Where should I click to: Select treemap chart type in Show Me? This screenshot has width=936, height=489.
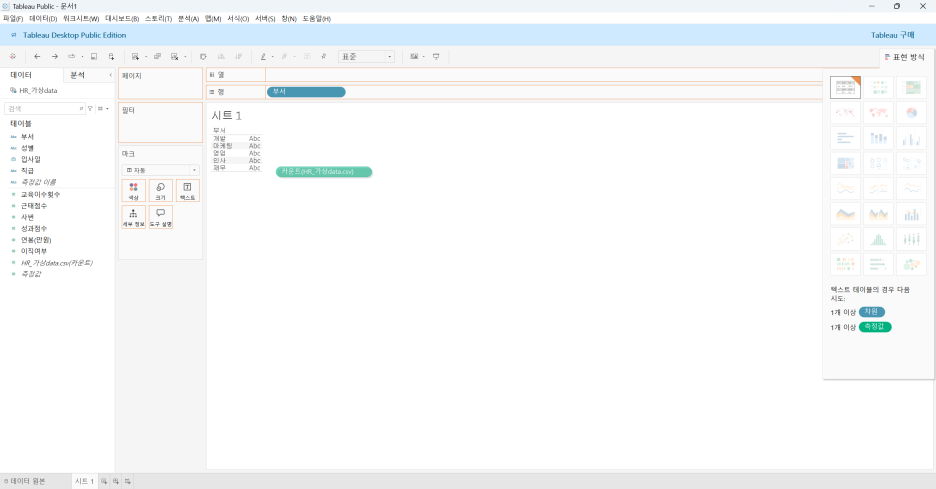(845, 163)
